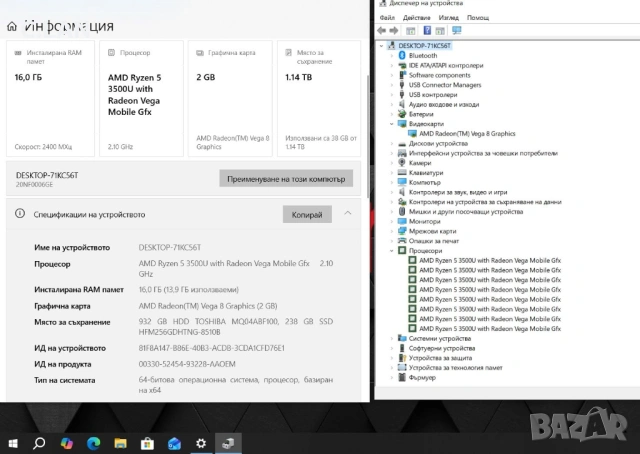Click the Bluetooth device icon
This screenshot has width=640, height=454.
[x=402, y=56]
